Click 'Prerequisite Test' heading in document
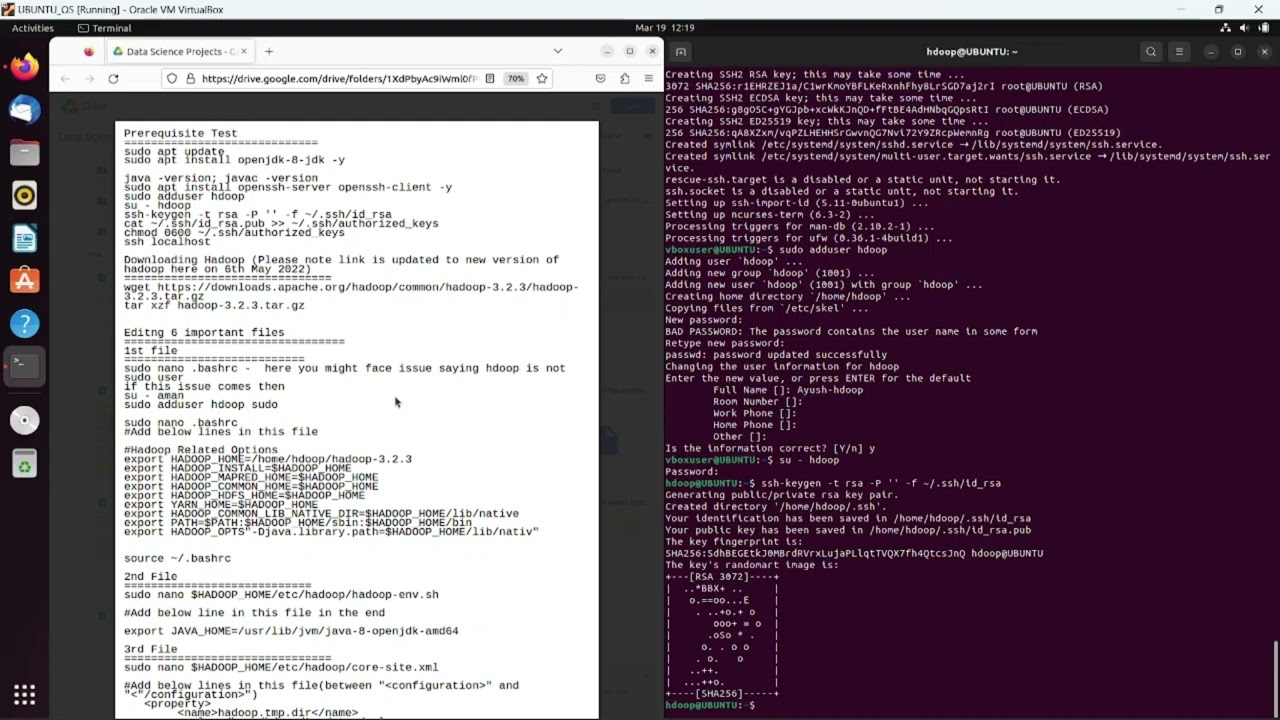This screenshot has width=1280, height=720. click(180, 133)
